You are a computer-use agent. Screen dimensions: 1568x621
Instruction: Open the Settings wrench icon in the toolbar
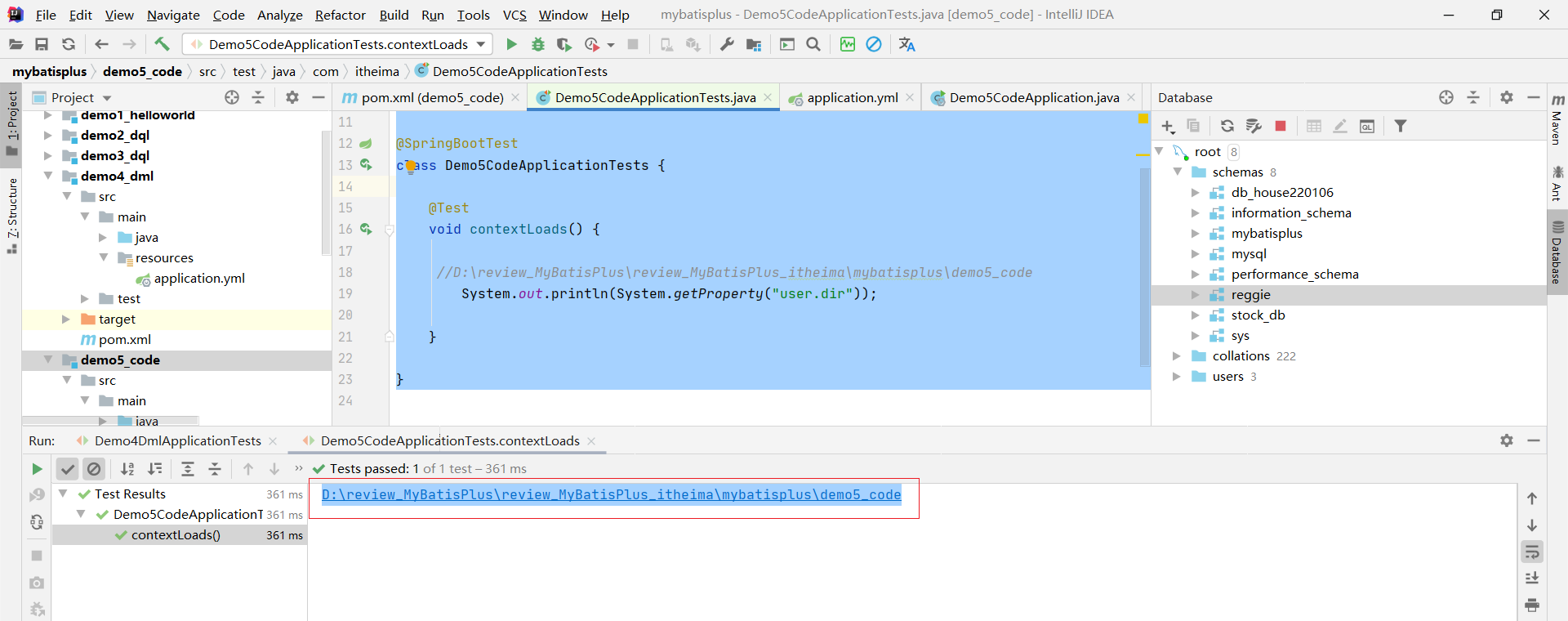click(727, 44)
